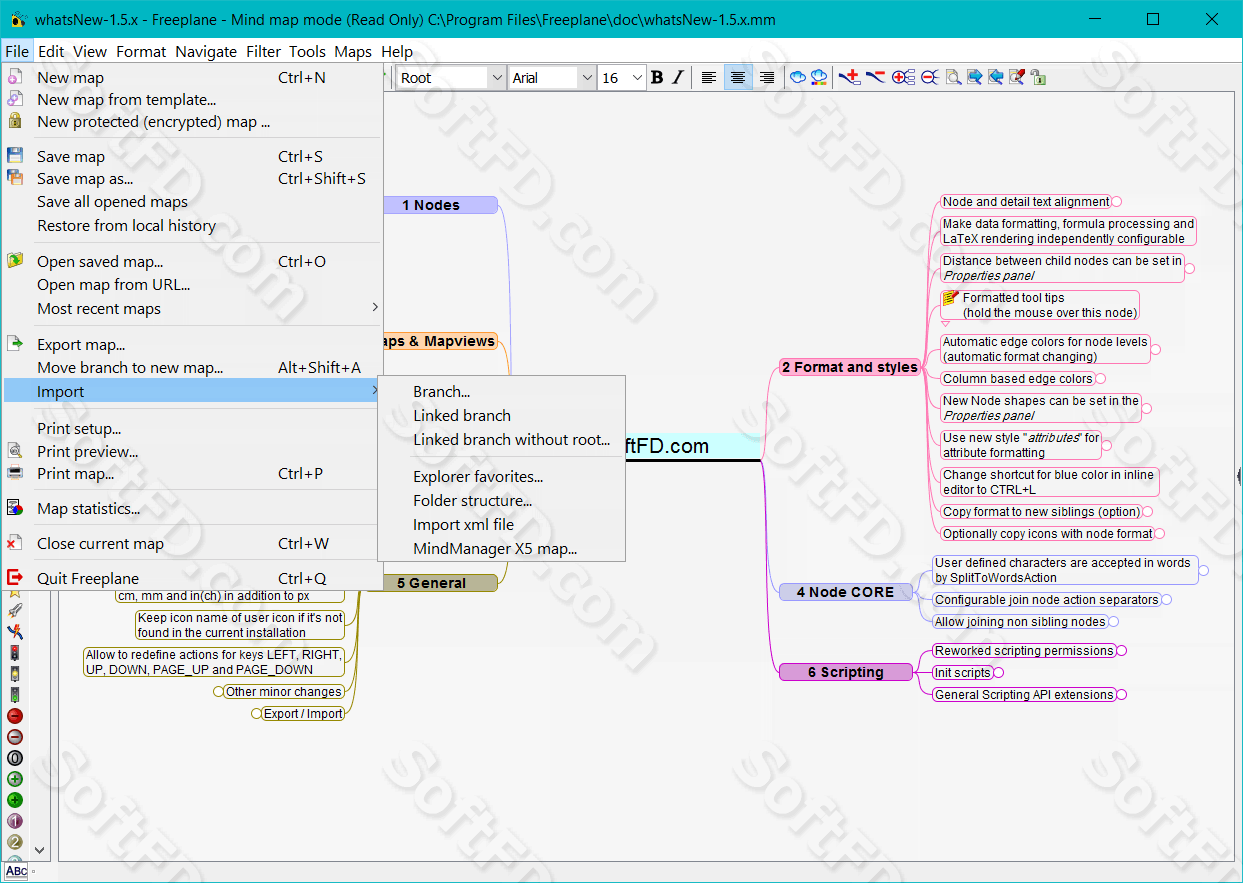Click the ABC spell-check icon at bottom left
This screenshot has width=1243, height=883.
16,870
